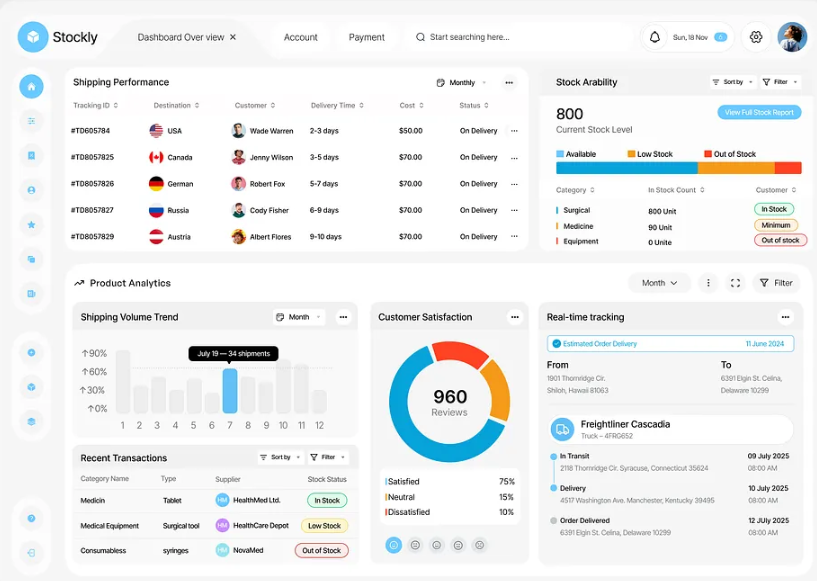Select the fourth emoji face rating
This screenshot has height=581, width=817.
click(x=458, y=545)
